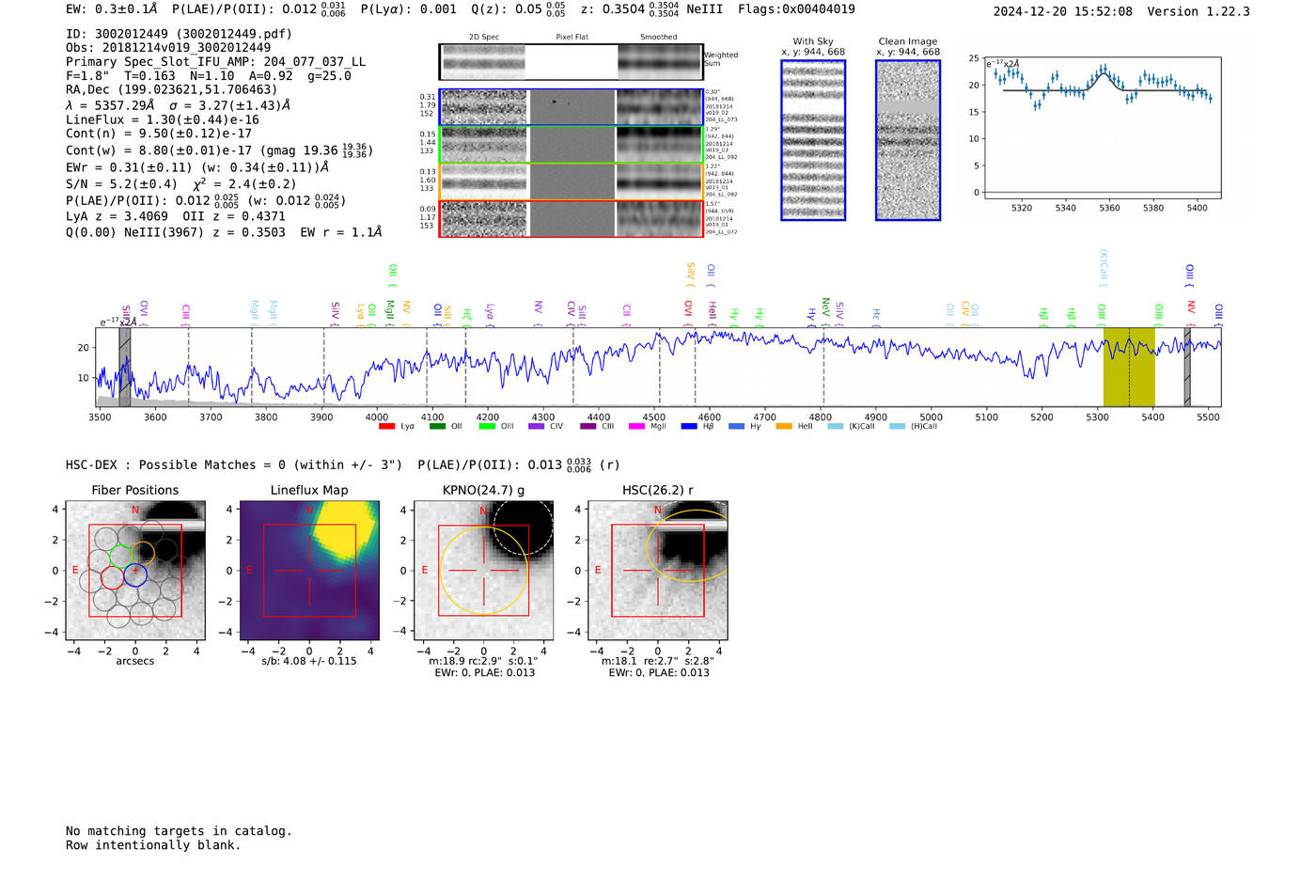Click the Q(0.00) NeIII(3967) line
This screenshot has width=1316, height=896.
224,232
